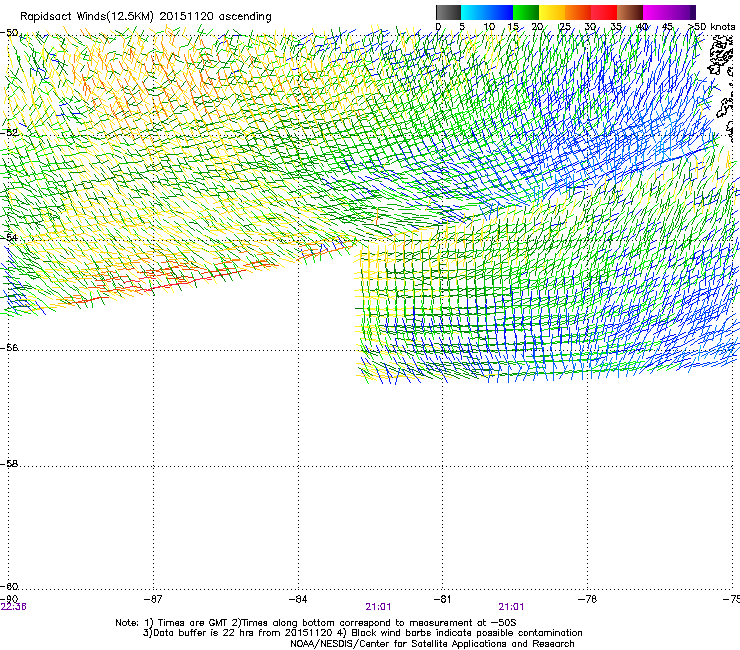The width and height of the screenshot is (740, 650).
Task: Click the note 'Times are GMT'
Action: [193, 623]
